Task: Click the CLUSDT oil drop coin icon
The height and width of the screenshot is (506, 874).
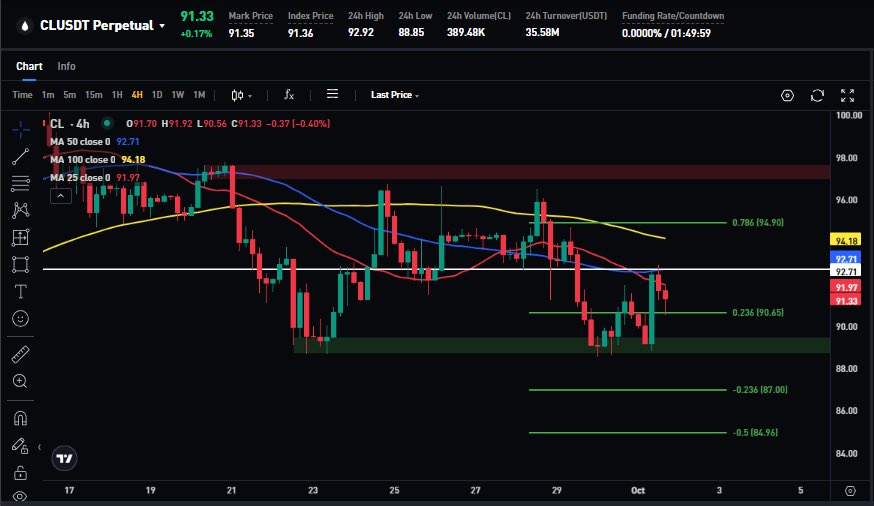Action: (24, 26)
